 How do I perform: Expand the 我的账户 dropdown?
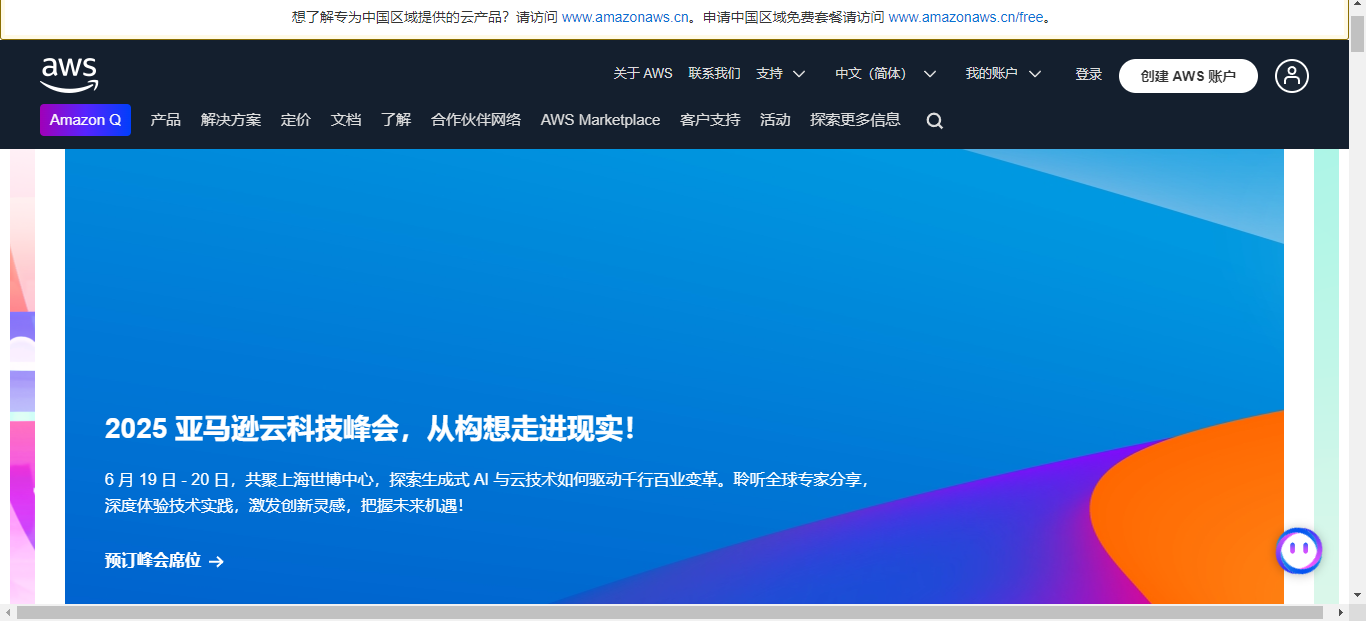coord(1004,73)
